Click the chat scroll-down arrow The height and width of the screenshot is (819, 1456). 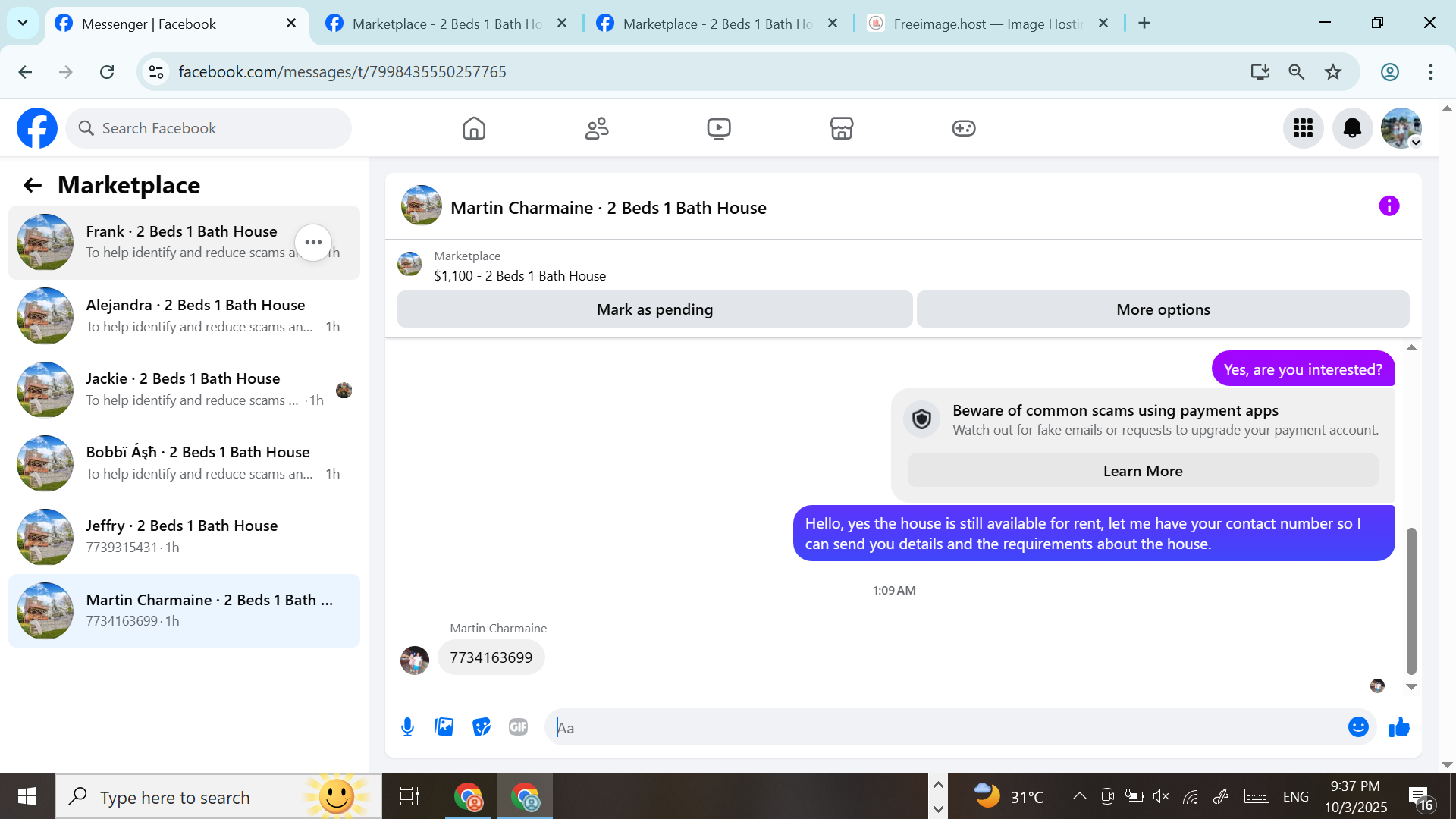(x=1411, y=687)
